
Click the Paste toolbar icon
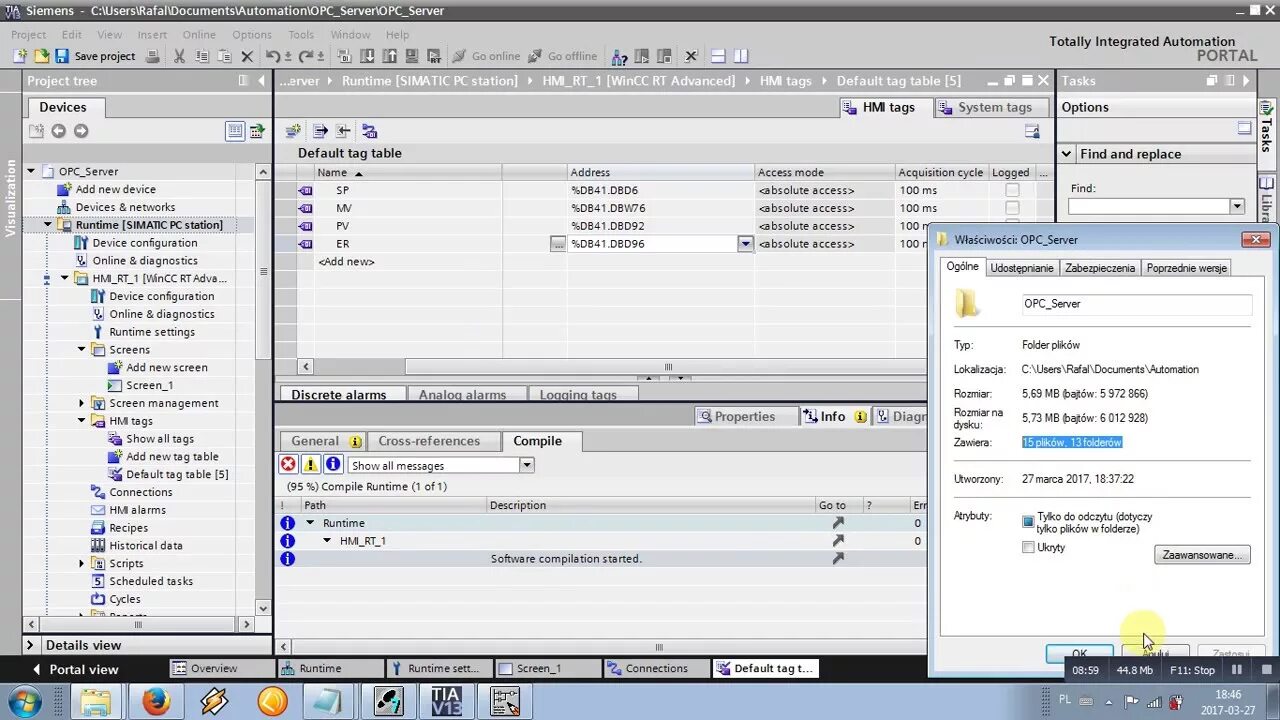click(x=223, y=56)
